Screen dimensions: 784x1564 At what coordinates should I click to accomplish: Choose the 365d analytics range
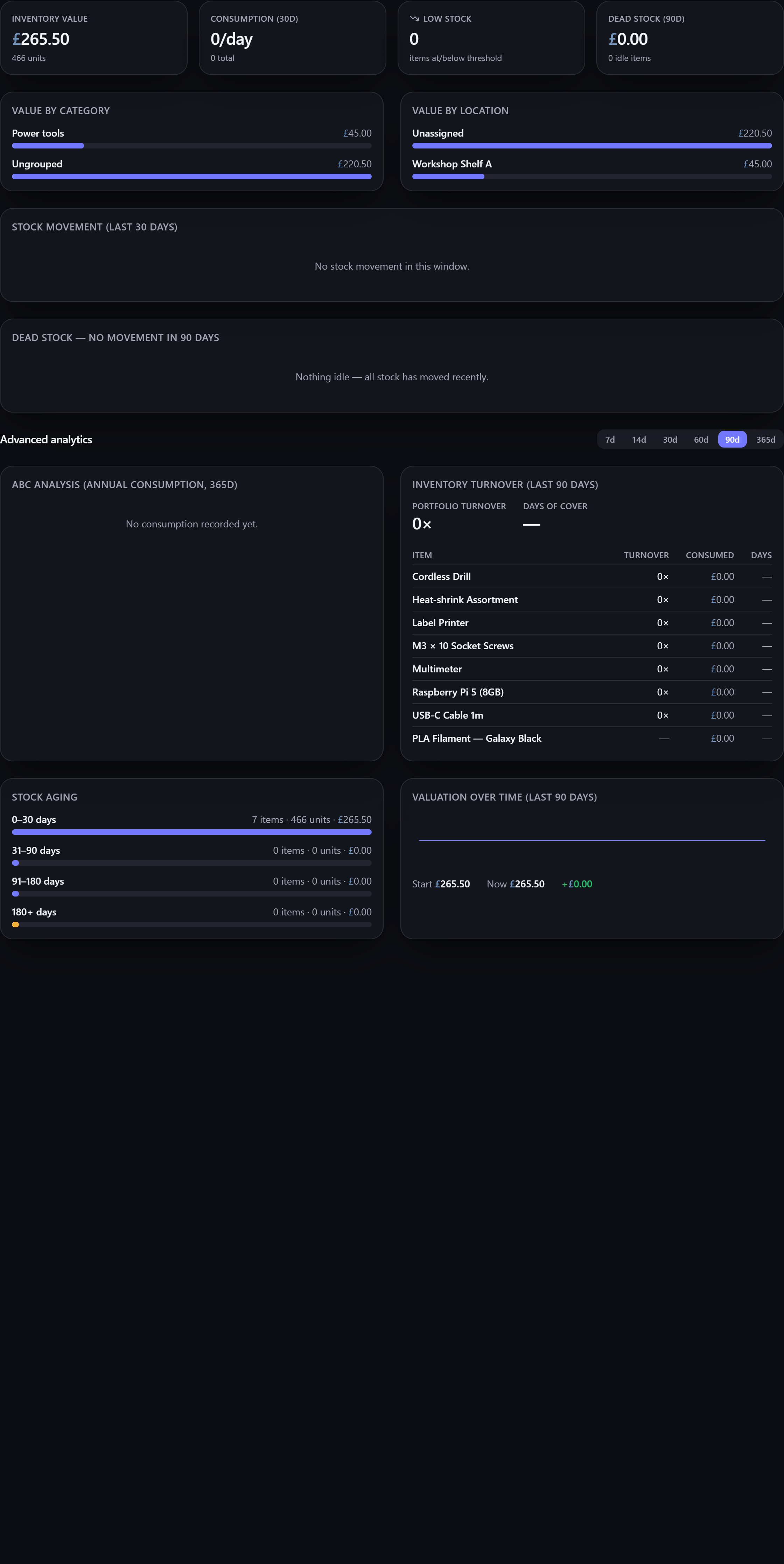pyautogui.click(x=766, y=440)
